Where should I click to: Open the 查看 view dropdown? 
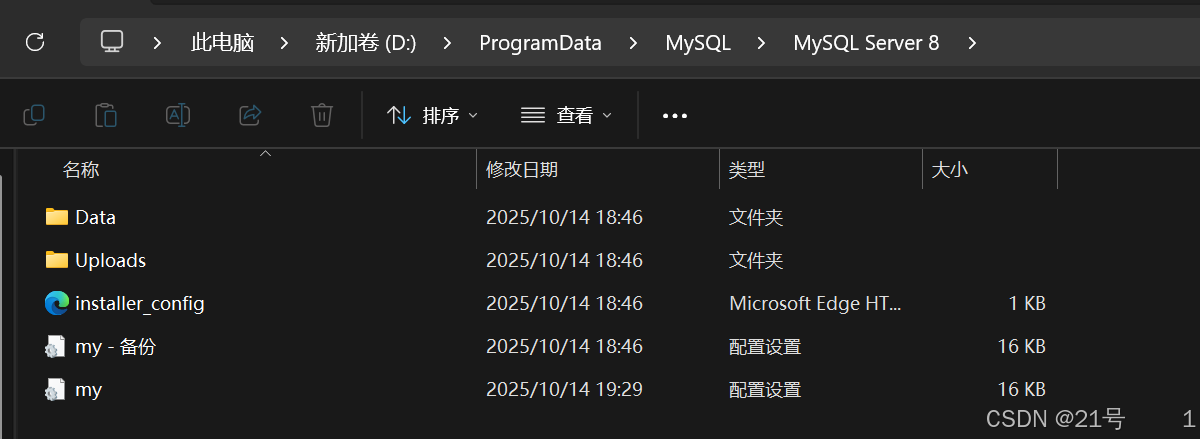[x=566, y=116]
